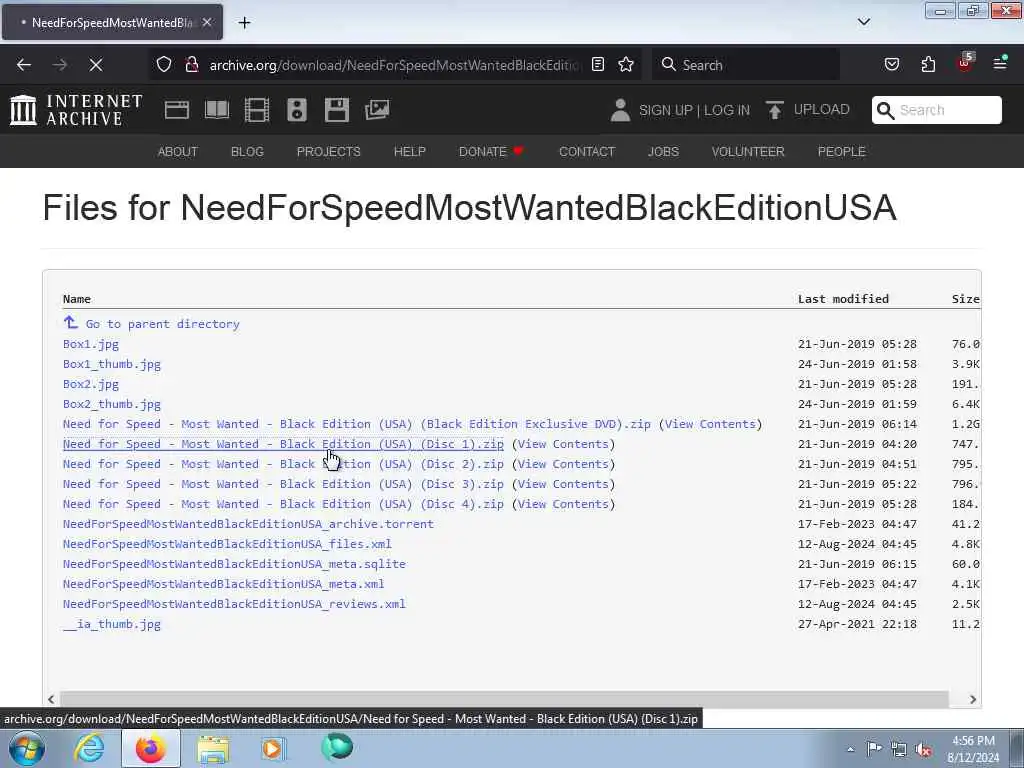Open the VOLUNTEER menu item
This screenshot has width=1024, height=768.
click(x=748, y=152)
